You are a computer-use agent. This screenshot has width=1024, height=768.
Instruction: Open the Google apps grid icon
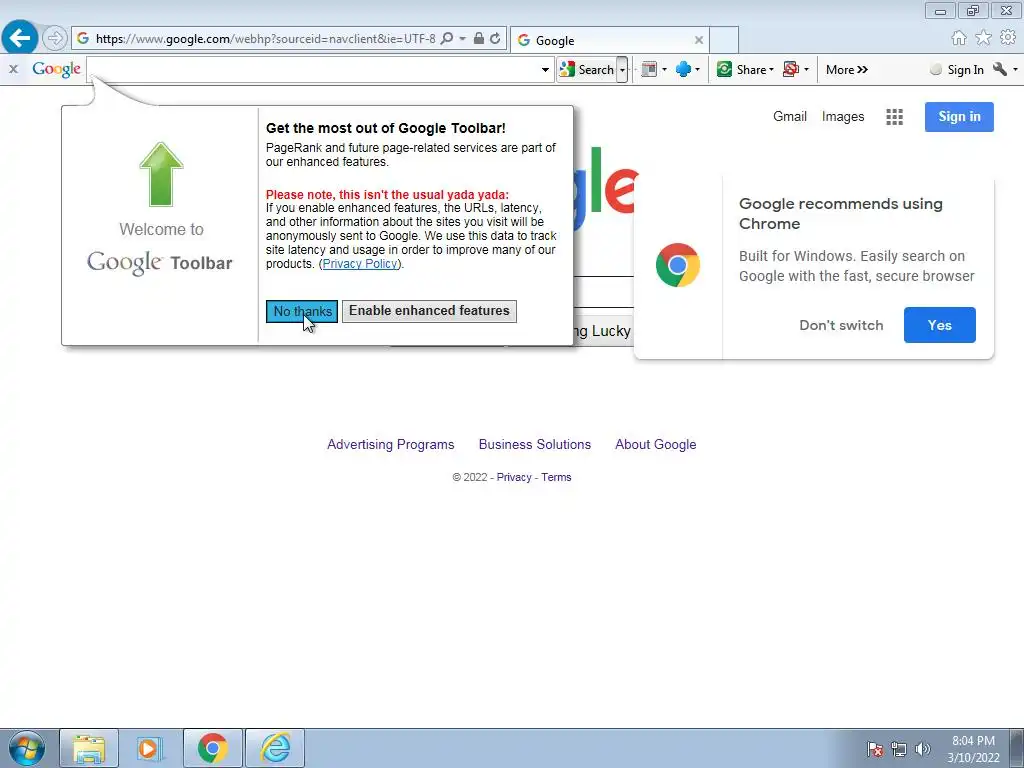pyautogui.click(x=894, y=117)
